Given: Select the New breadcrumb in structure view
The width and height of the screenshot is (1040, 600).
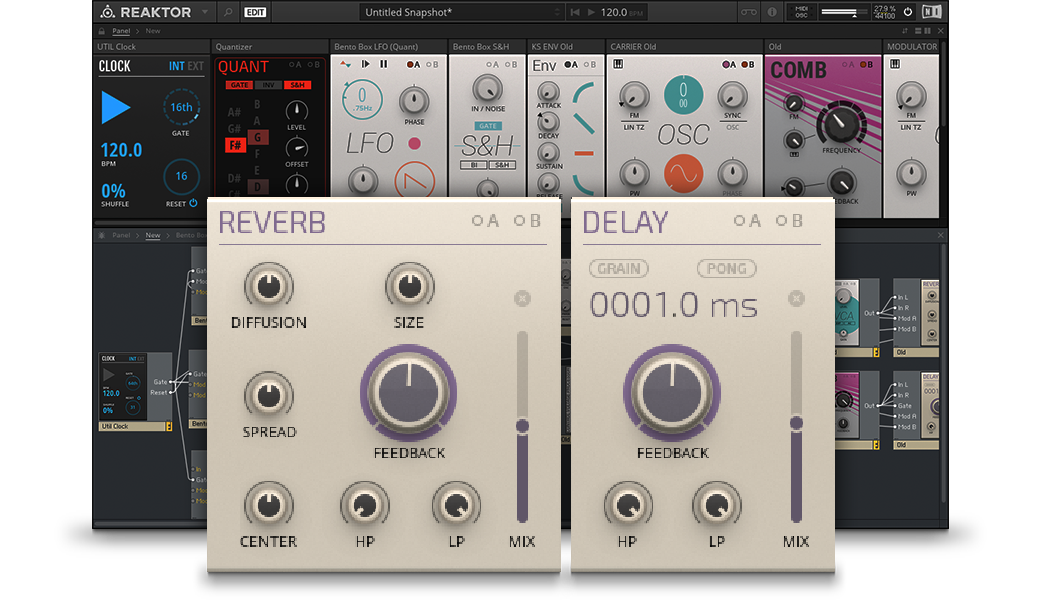Looking at the screenshot, I should [153, 235].
